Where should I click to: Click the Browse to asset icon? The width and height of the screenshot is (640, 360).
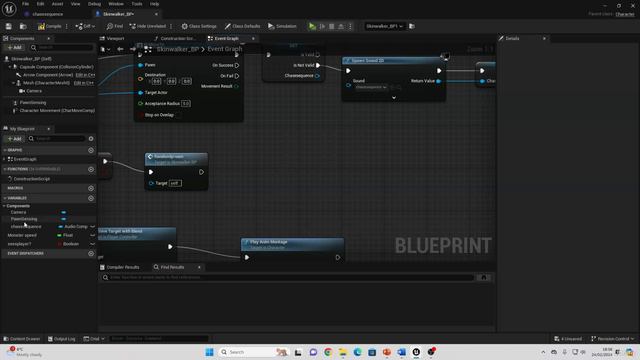(23, 26)
